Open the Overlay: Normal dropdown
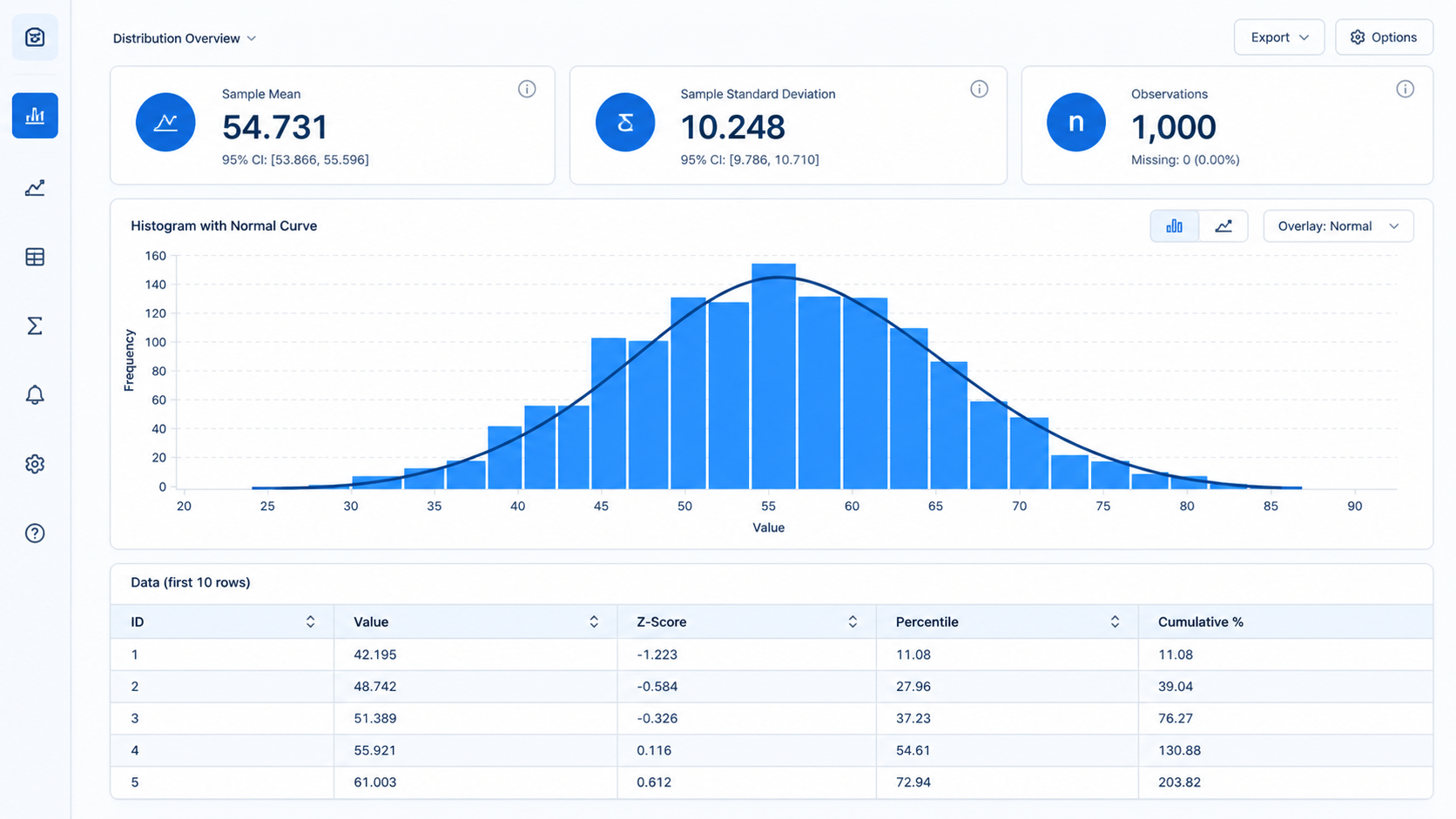 1338,226
